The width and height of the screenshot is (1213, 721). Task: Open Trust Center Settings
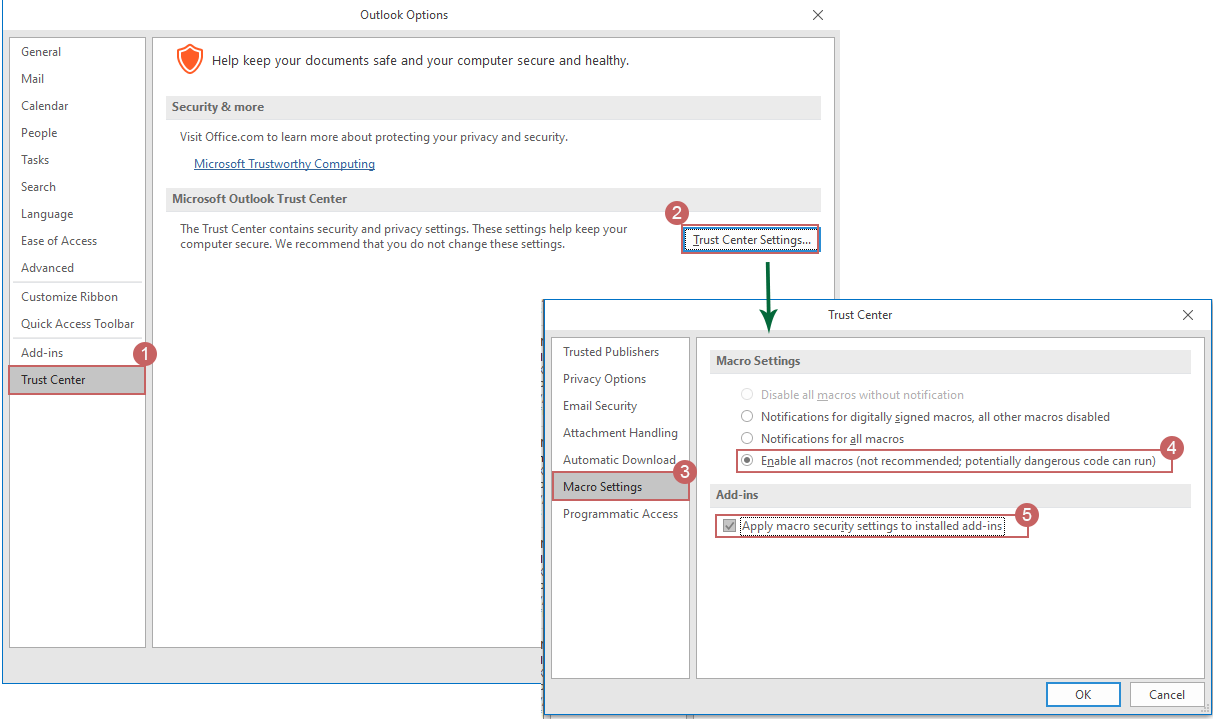(751, 239)
